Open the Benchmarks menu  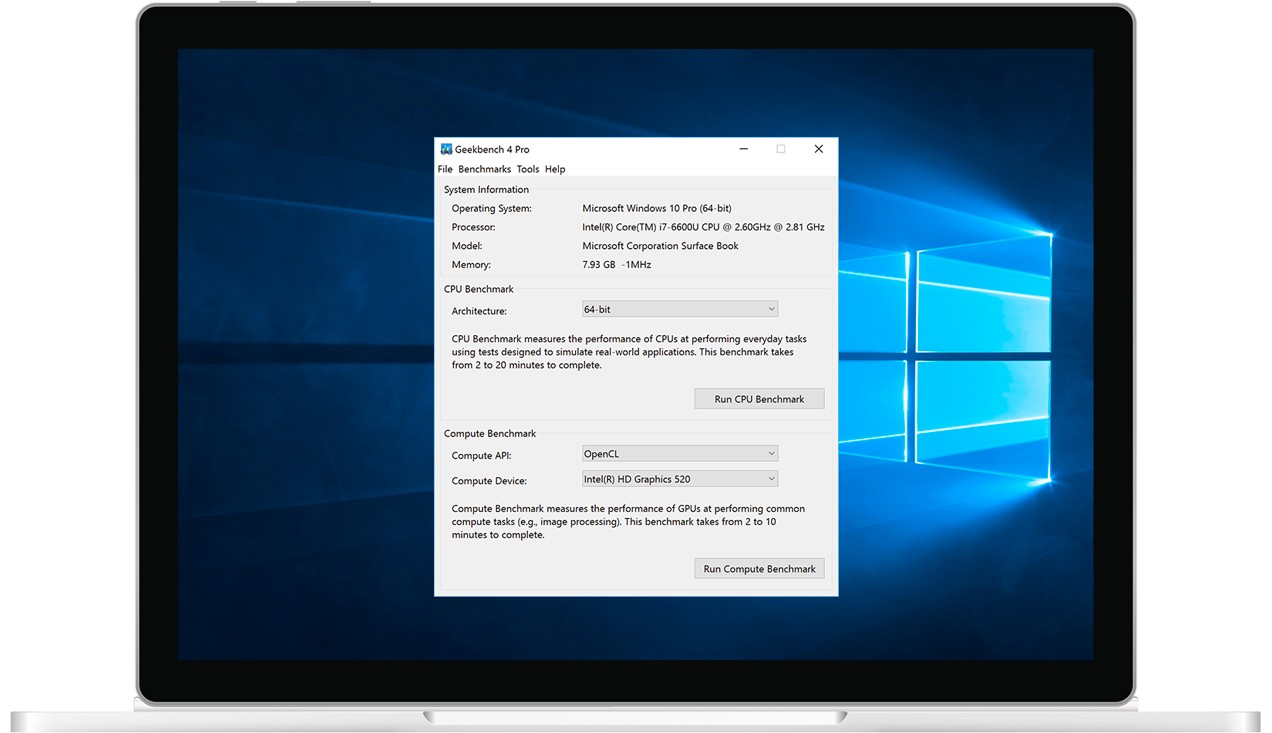484,169
